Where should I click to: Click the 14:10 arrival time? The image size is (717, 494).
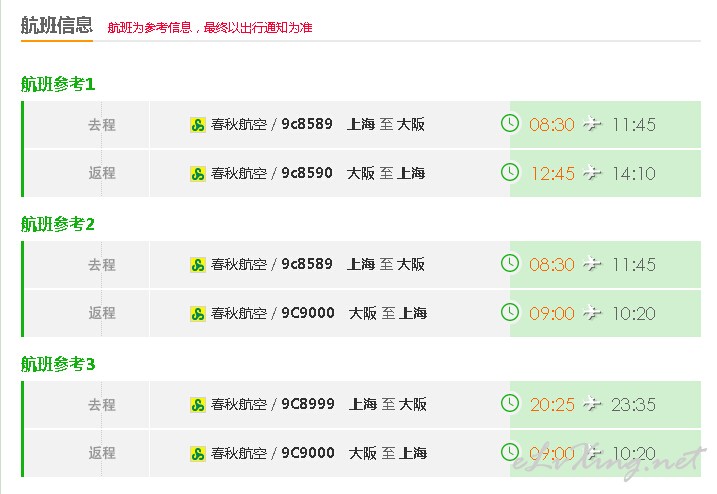pyautogui.click(x=633, y=174)
